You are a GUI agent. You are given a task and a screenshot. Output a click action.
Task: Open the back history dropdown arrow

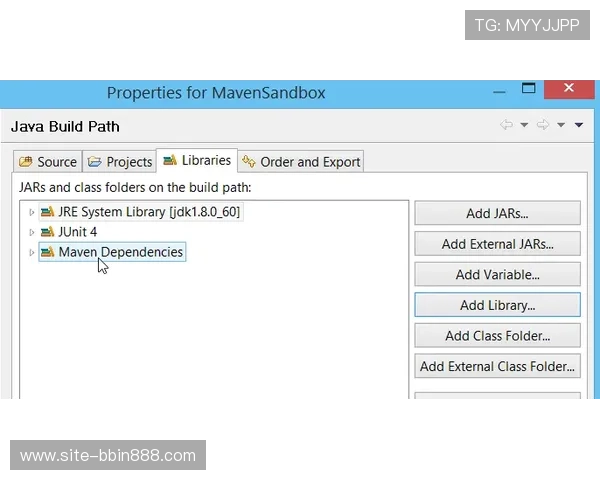click(524, 125)
